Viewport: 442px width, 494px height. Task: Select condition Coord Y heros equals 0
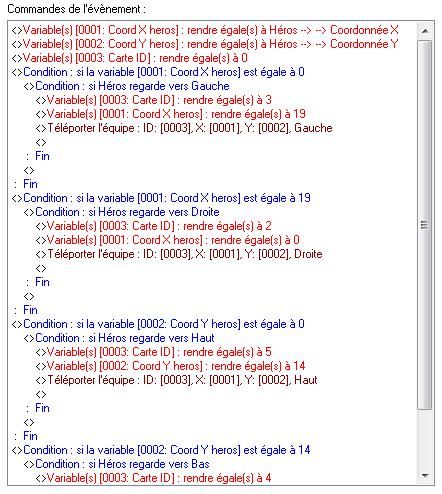point(158,324)
